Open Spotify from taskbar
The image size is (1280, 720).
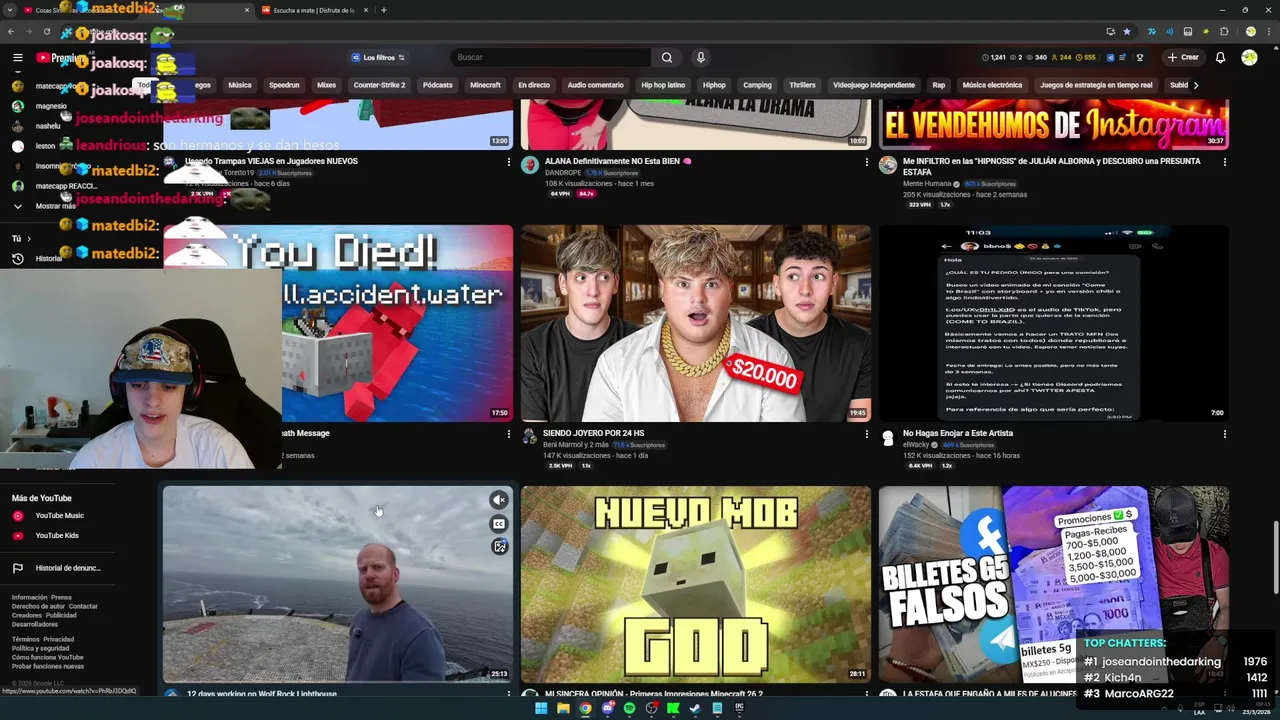pyautogui.click(x=629, y=708)
